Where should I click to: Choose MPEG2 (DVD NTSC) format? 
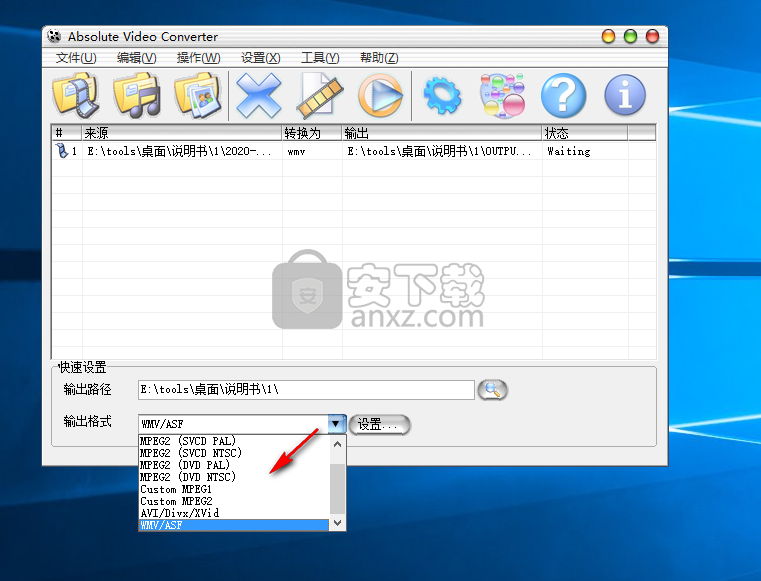click(234, 477)
